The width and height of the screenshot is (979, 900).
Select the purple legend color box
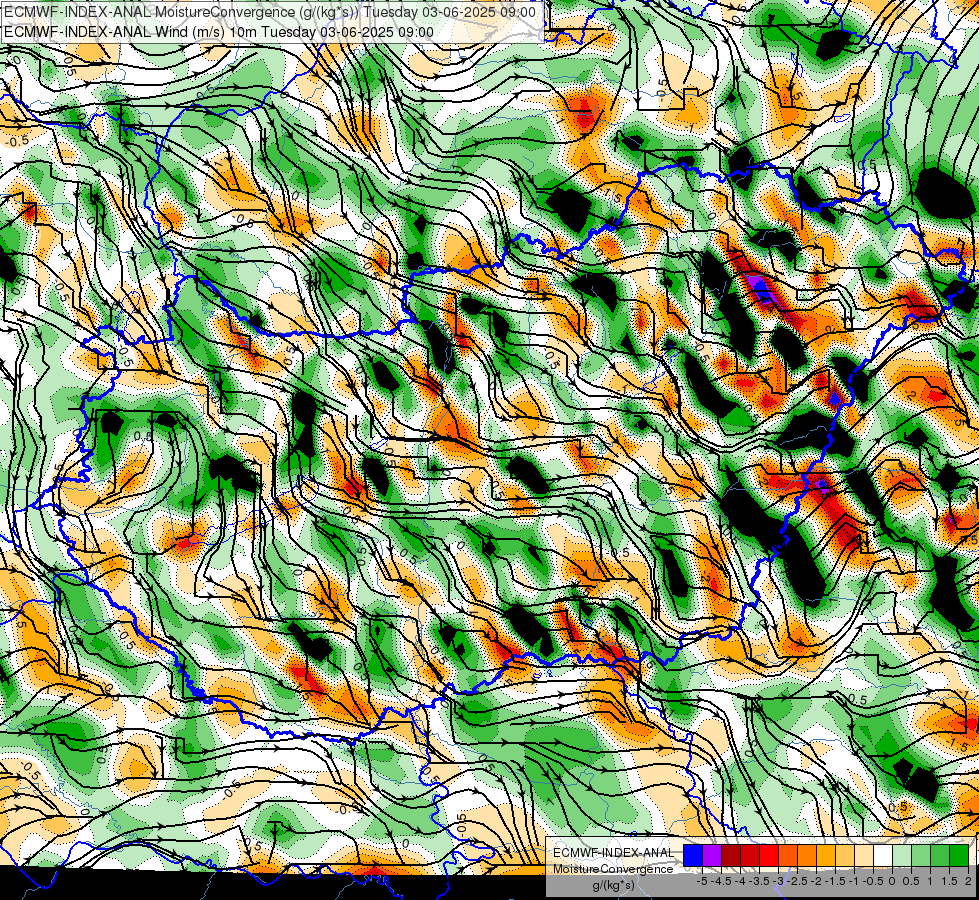click(712, 855)
